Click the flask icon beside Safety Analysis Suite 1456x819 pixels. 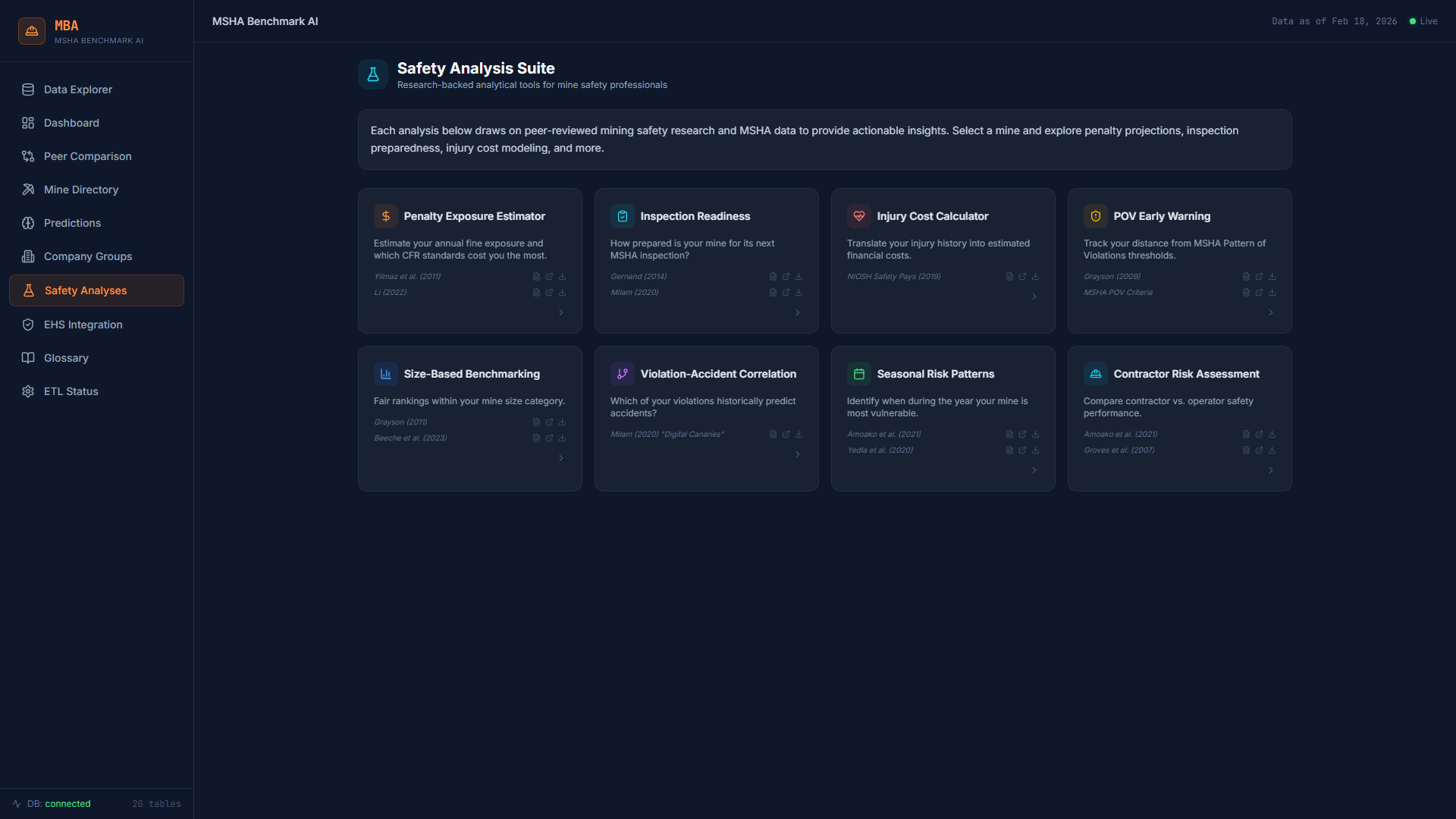[x=373, y=74]
